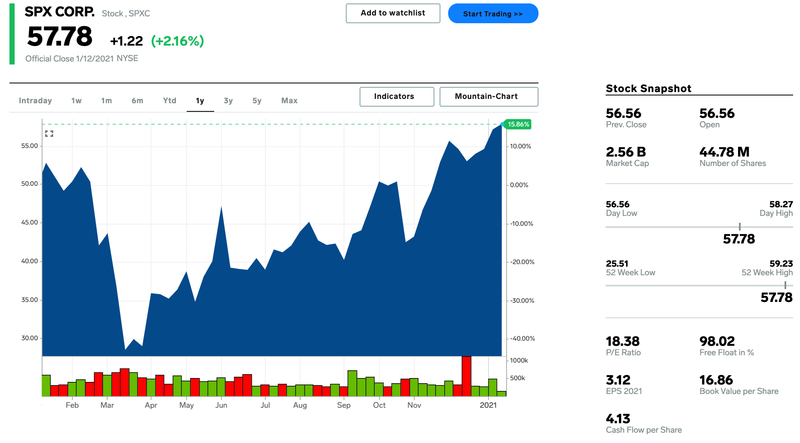Select the 1y time range tab
Viewport: 800px width, 443px height.
pyautogui.click(x=200, y=101)
